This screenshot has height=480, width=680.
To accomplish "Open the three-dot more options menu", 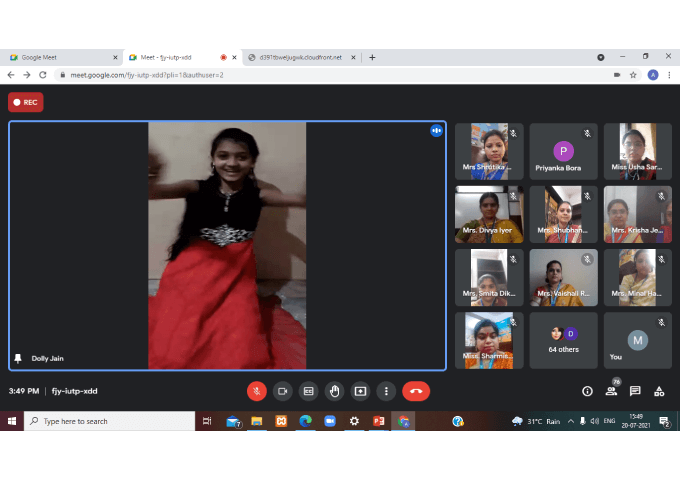I will 386,391.
